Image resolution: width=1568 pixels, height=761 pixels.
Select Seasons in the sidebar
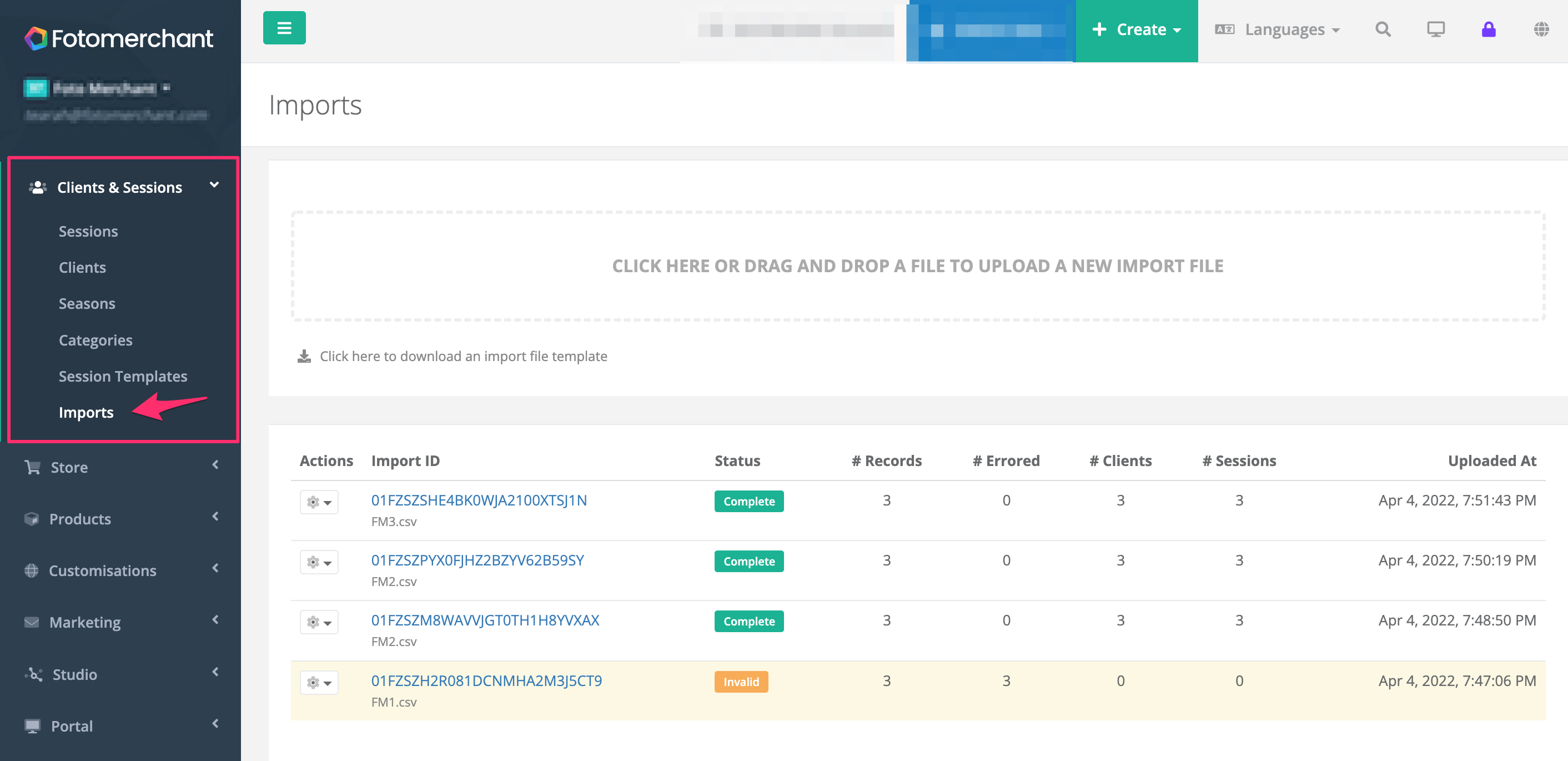click(87, 303)
